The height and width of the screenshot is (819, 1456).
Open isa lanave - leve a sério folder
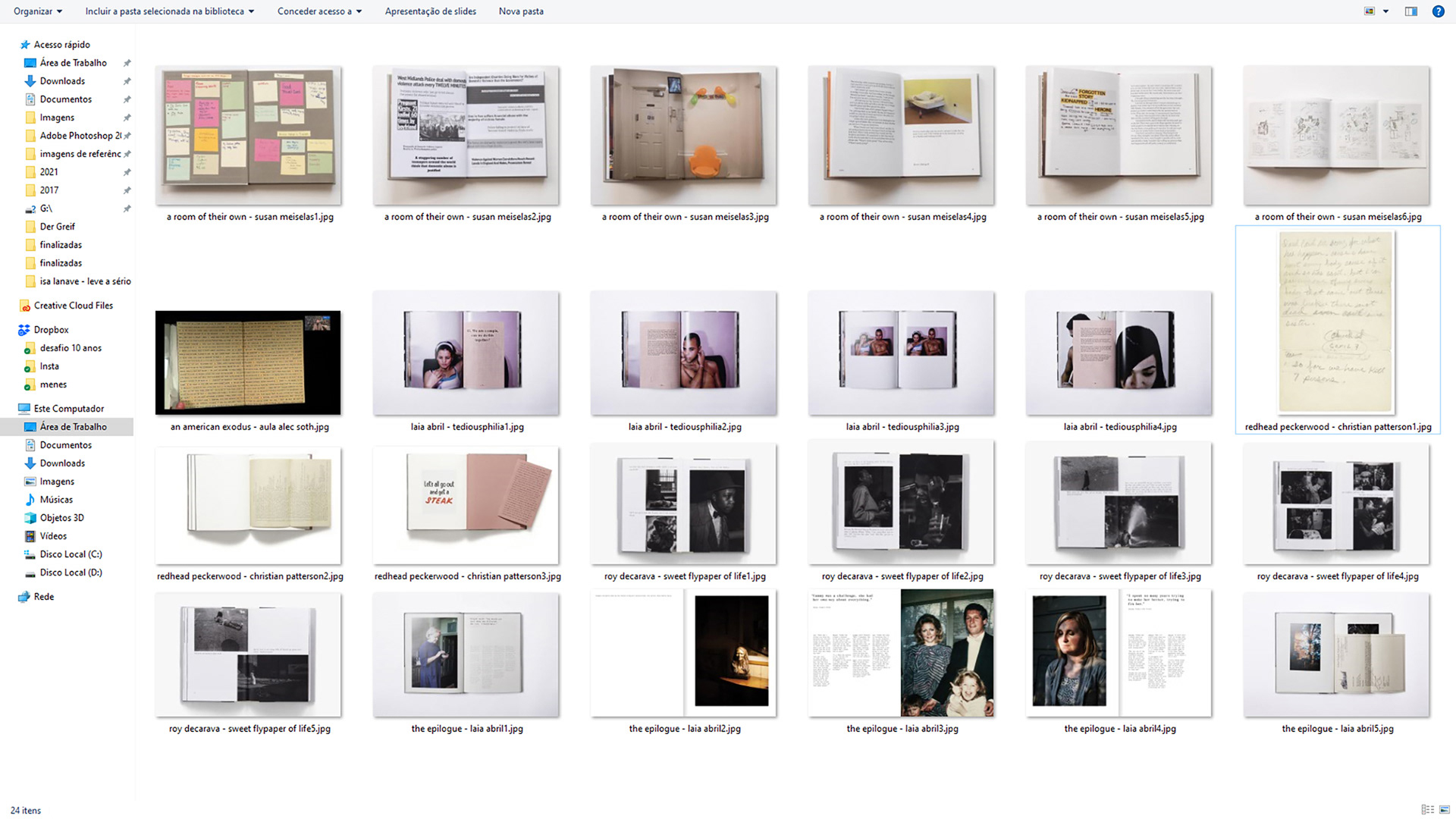85,281
